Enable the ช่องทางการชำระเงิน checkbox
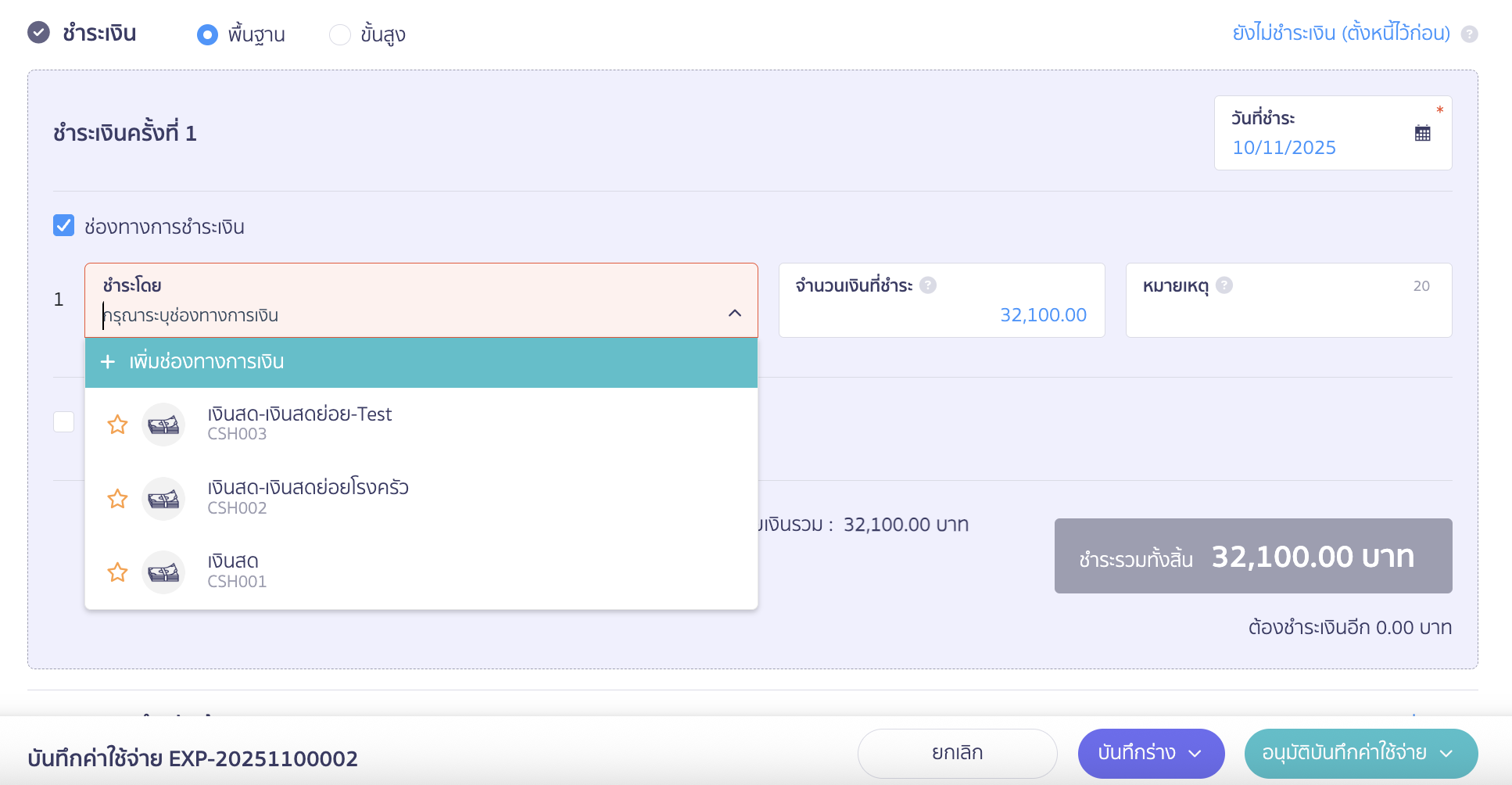Viewport: 1512px width, 785px height. click(63, 226)
